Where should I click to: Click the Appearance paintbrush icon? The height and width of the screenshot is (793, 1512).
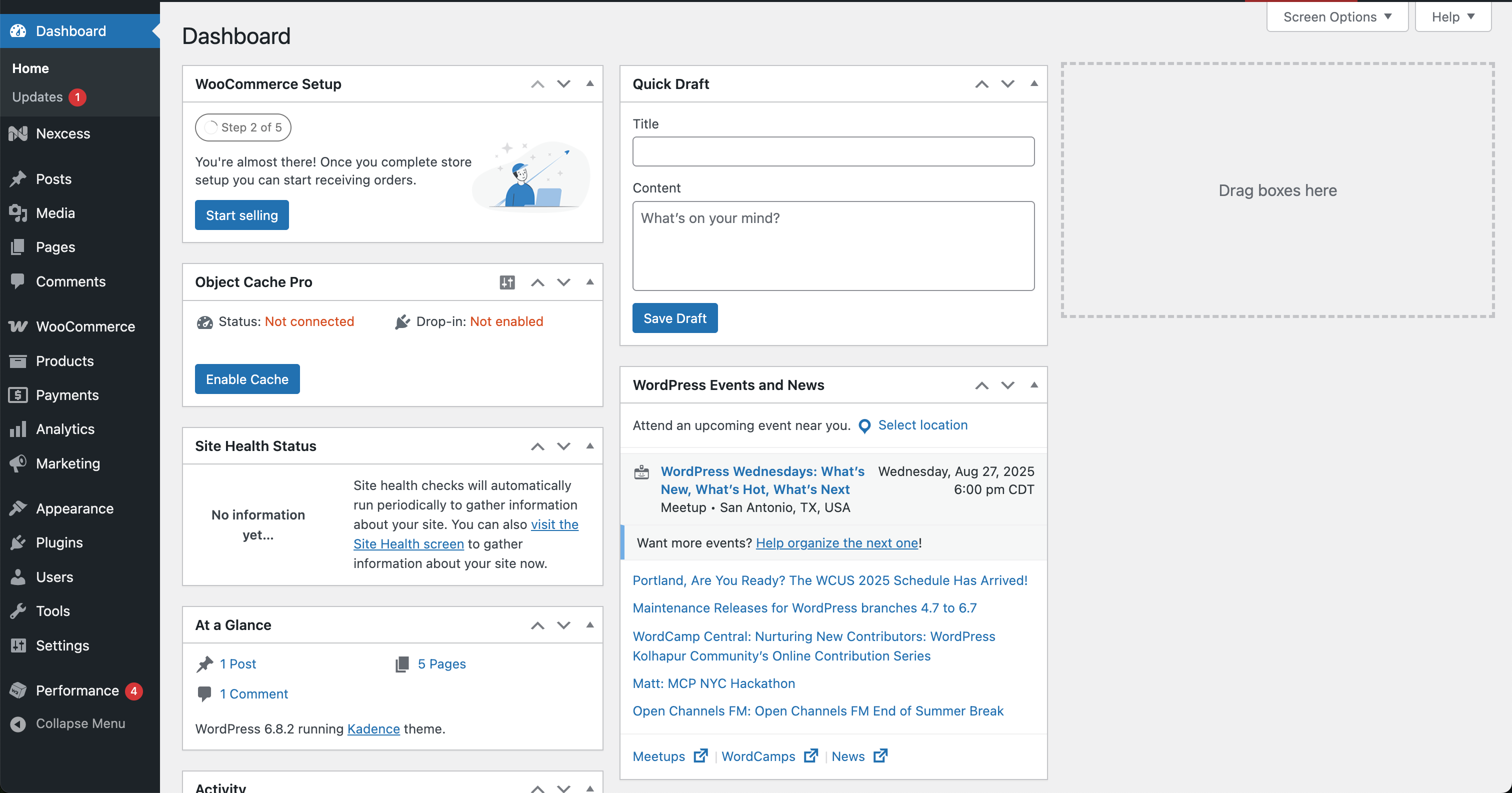click(x=18, y=508)
